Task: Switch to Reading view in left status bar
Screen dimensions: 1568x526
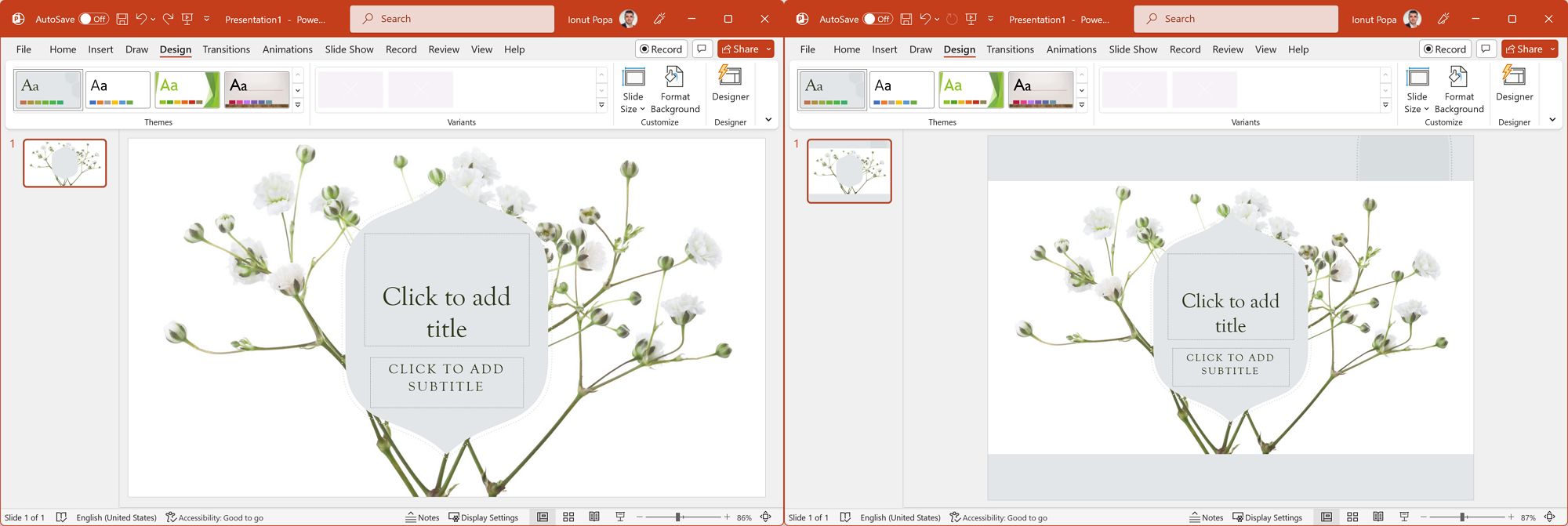Action: (x=594, y=517)
